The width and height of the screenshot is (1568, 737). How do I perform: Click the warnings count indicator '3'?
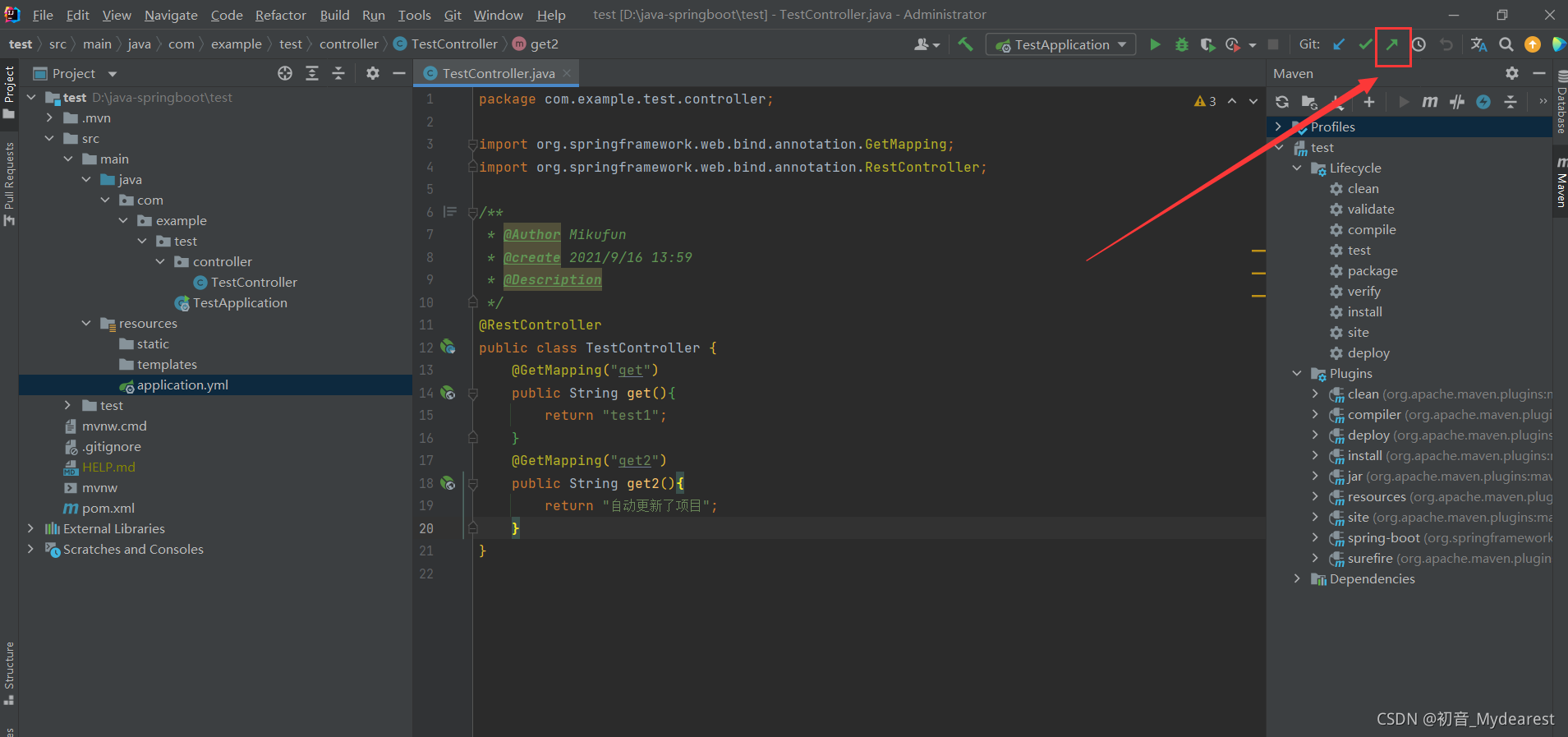point(1206,101)
